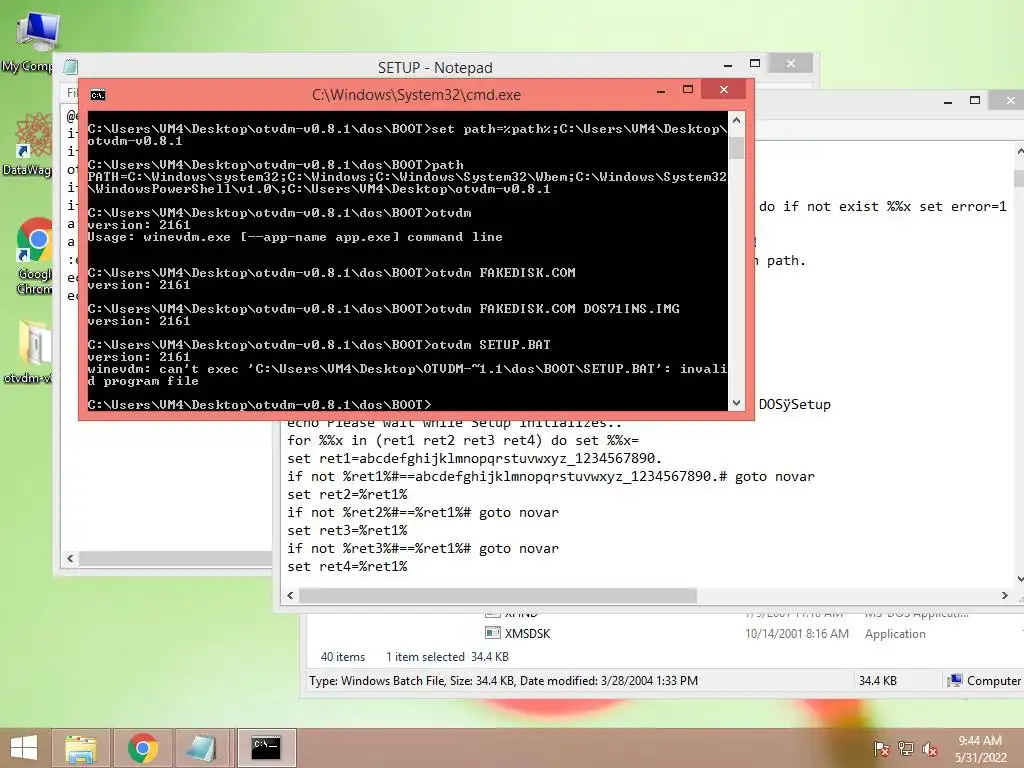
Task: Click the 'Application' type cell for XMSDSK
Action: coord(895,633)
